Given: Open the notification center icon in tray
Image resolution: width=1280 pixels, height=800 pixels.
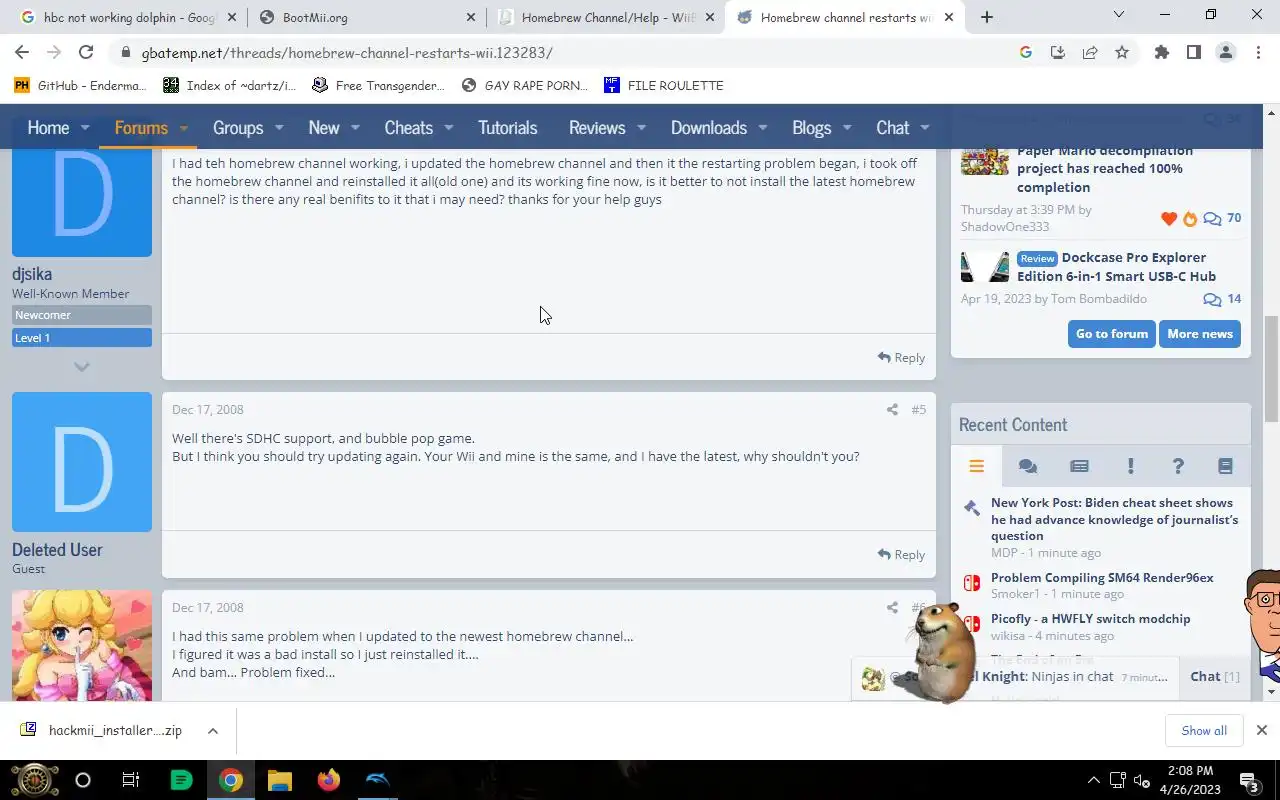Looking at the screenshot, I should tap(1249, 781).
